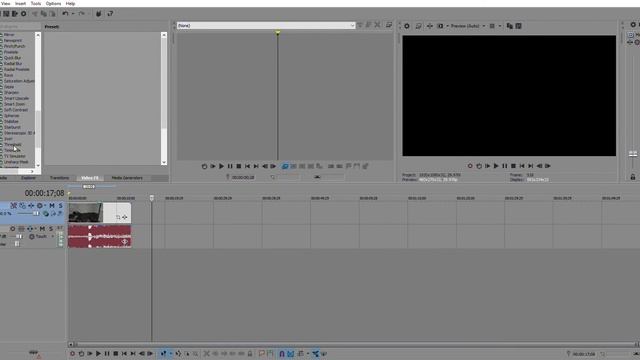Select the Soft Contrast effect

coord(16,110)
